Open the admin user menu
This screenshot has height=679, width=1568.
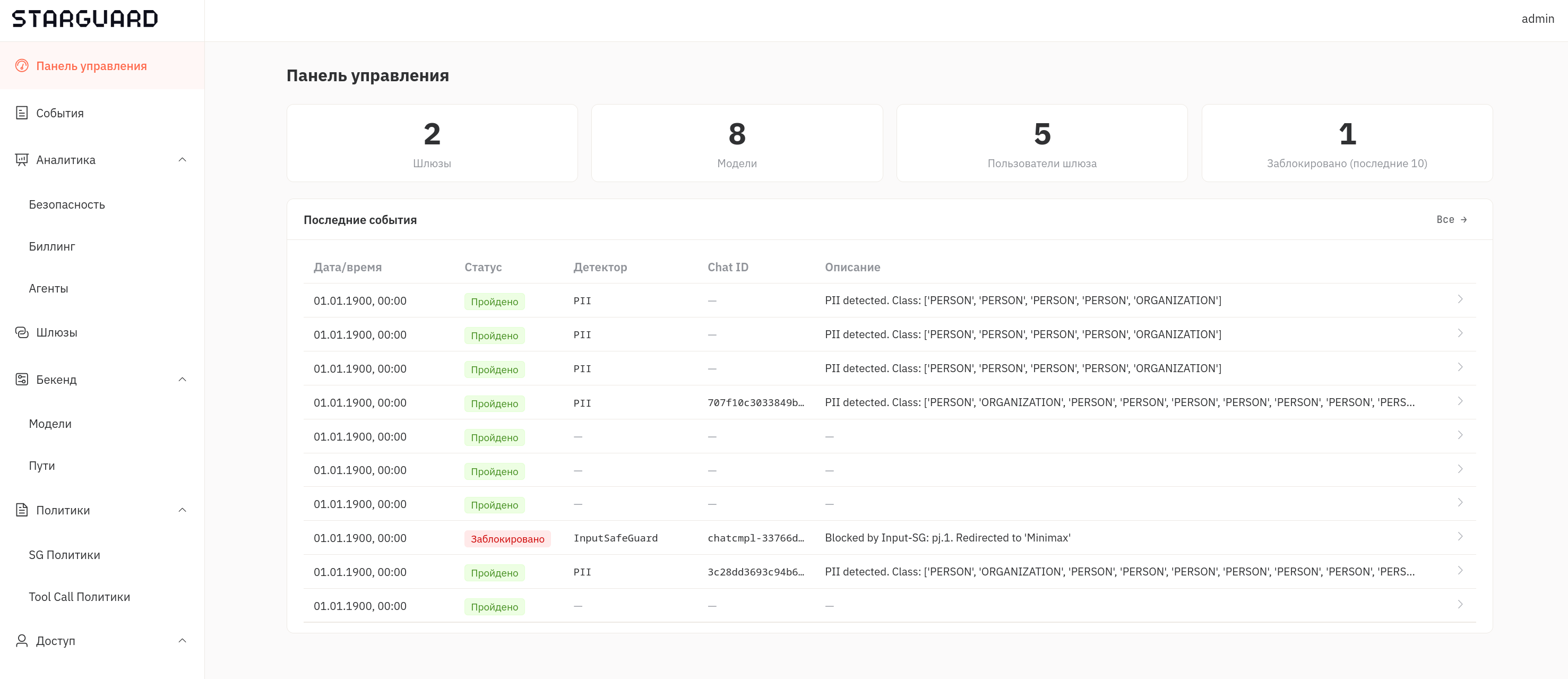[x=1538, y=19]
